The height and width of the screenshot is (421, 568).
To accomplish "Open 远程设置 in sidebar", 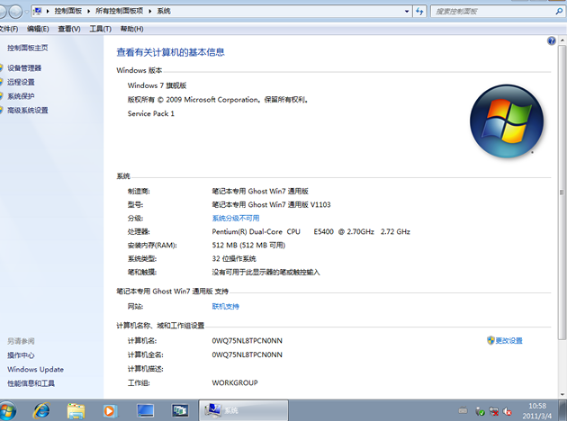I will click(21, 82).
